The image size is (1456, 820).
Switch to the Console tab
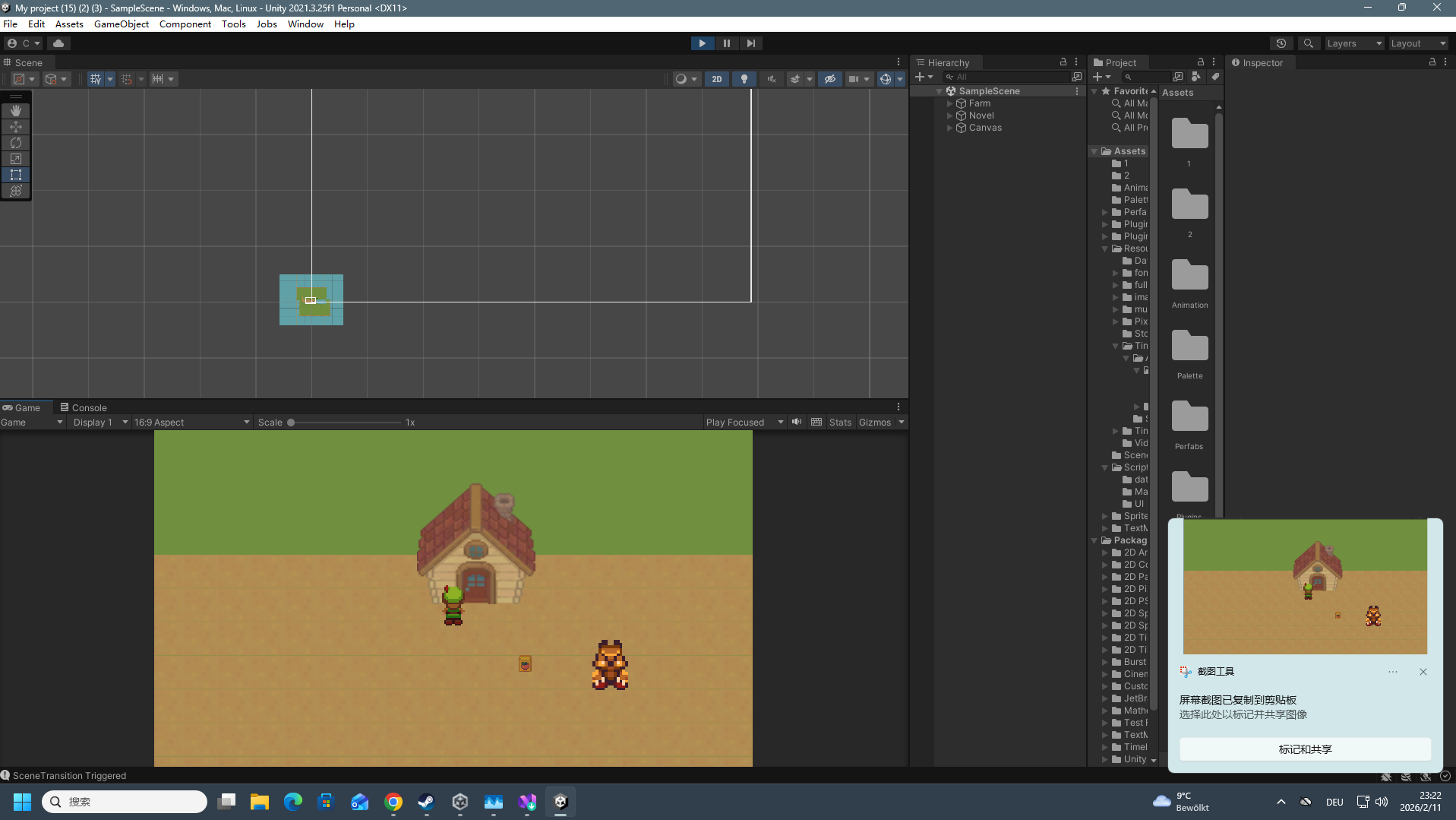click(x=84, y=407)
